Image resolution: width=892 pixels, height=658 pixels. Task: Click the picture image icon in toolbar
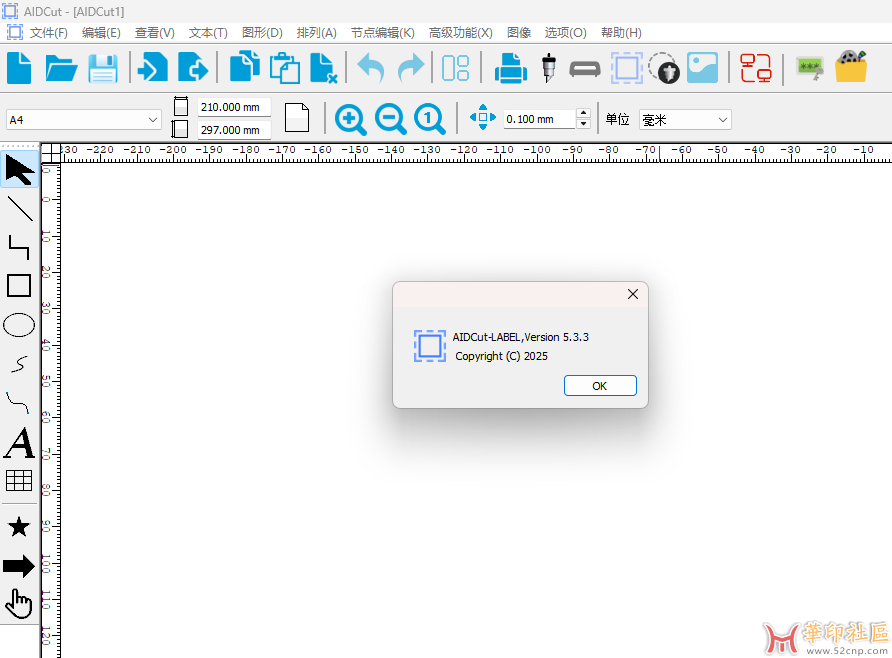click(x=703, y=68)
